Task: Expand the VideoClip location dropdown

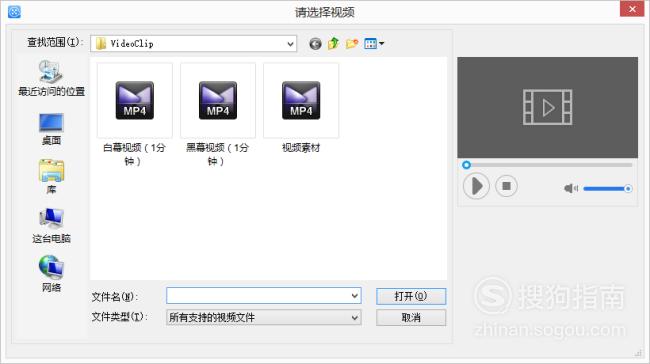Action: tap(290, 44)
